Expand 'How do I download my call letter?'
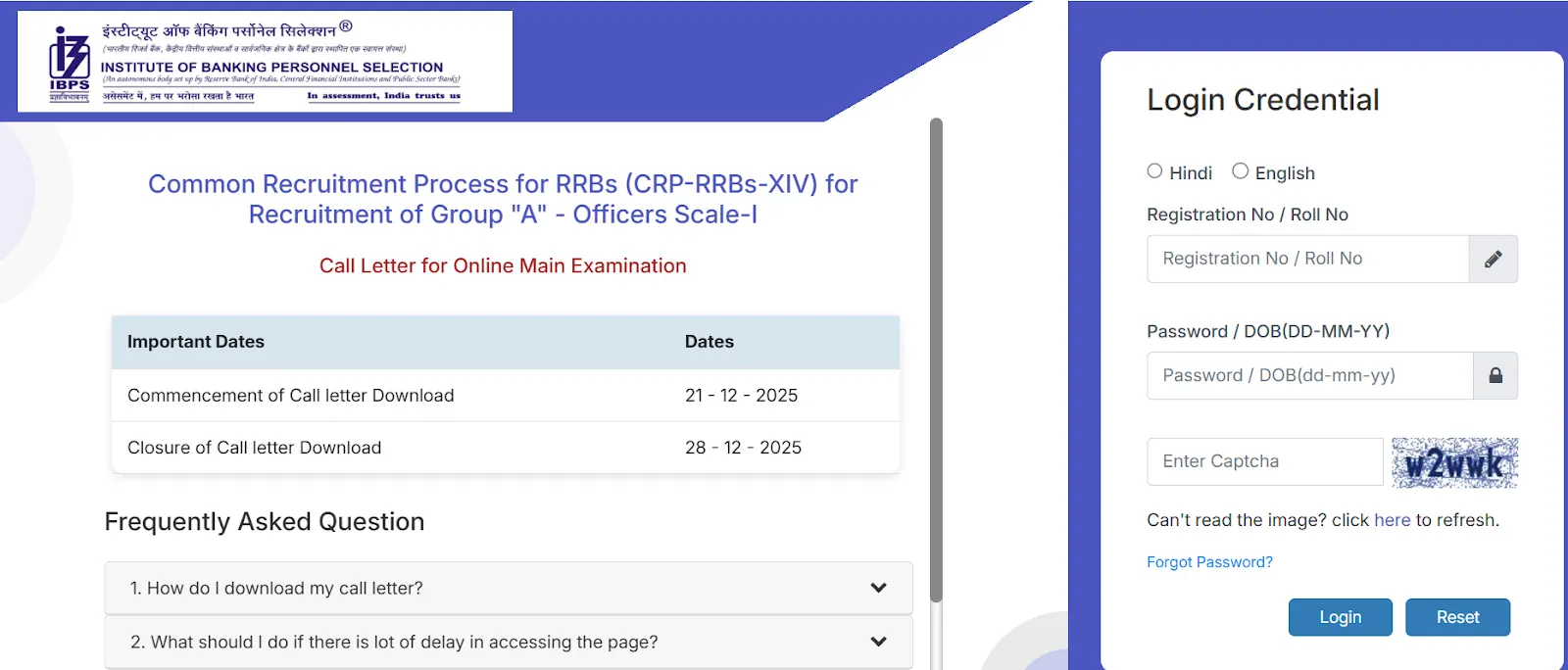Viewport: 1568px width, 670px height. [508, 588]
